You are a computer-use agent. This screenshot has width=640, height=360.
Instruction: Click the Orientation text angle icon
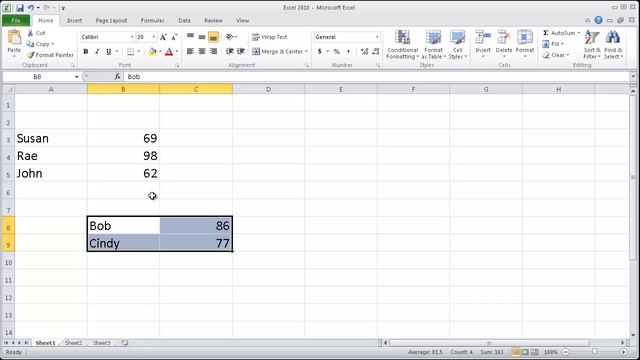click(230, 37)
